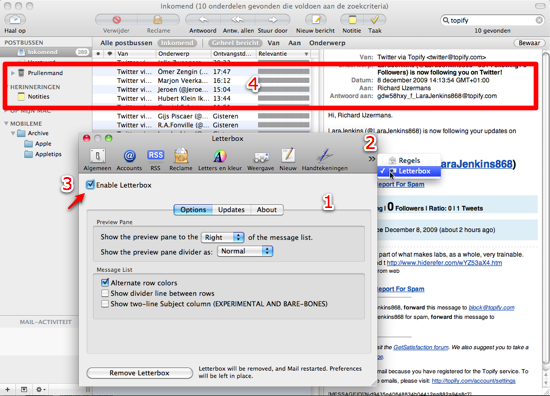Click the Stuur door forward icon
The height and width of the screenshot is (396, 550).
coord(273,20)
